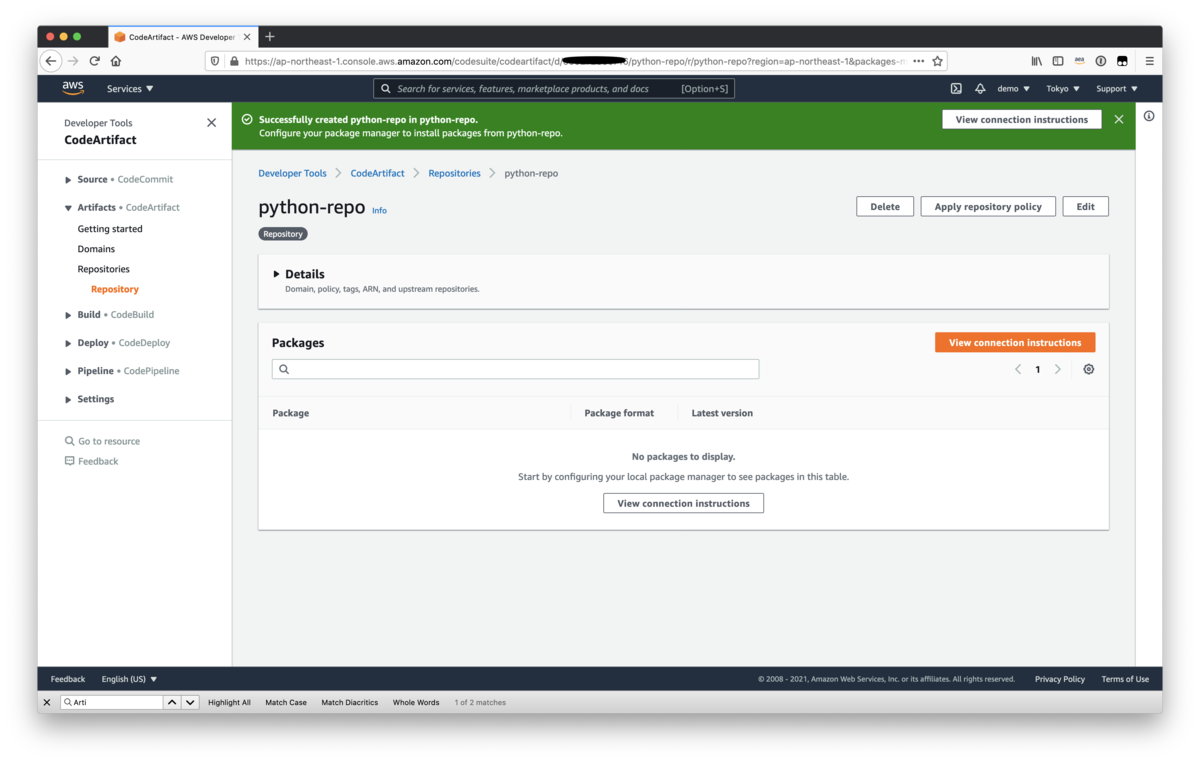Open Repositories in sidebar
Screen dimensions: 1200x763
pos(104,269)
